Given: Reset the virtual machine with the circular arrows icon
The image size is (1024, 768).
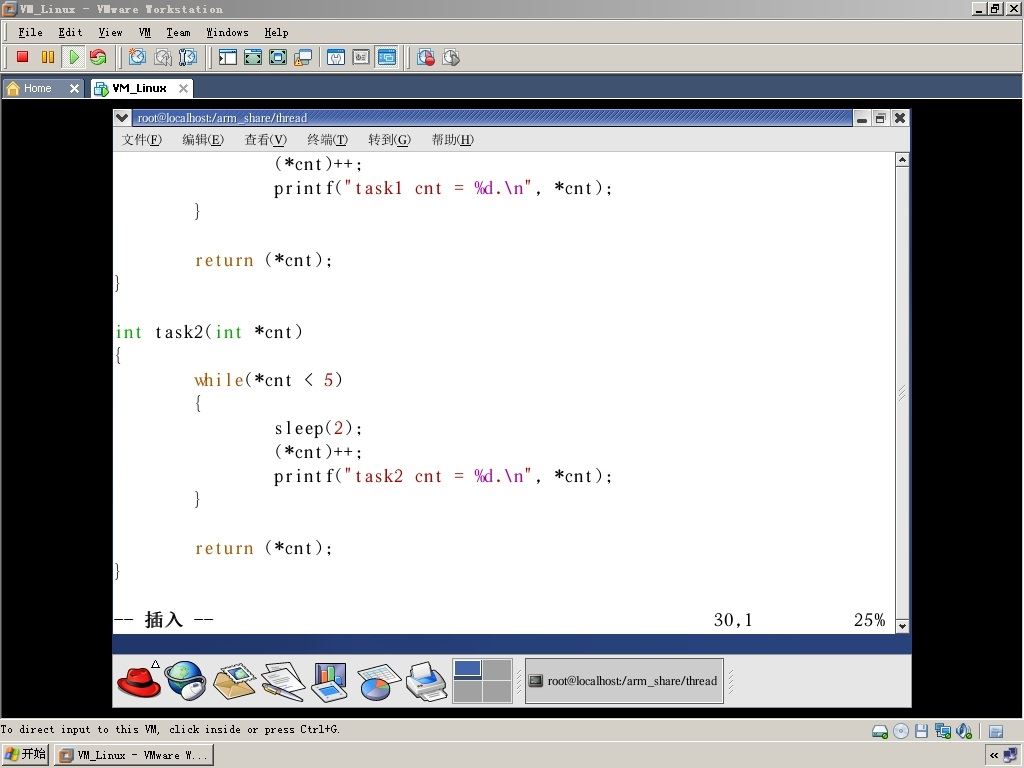Looking at the screenshot, I should (x=98, y=57).
